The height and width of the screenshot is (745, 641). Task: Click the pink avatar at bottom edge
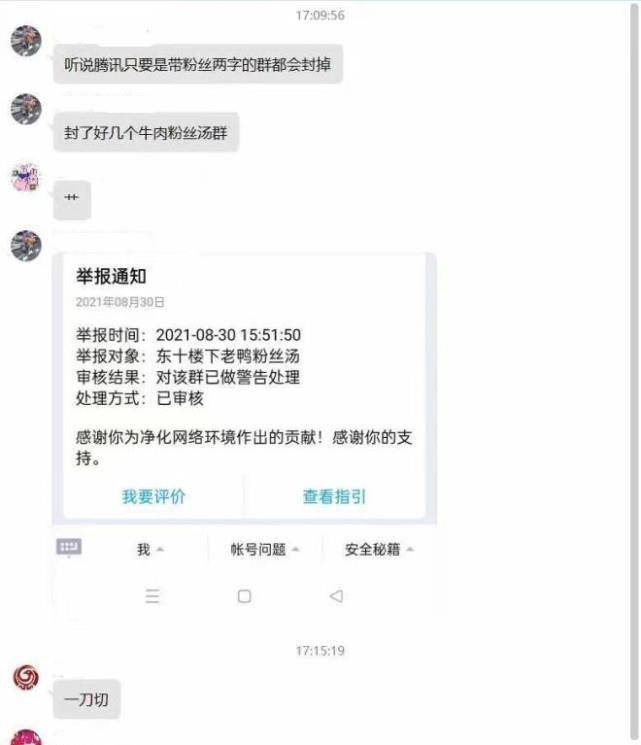click(x=26, y=737)
